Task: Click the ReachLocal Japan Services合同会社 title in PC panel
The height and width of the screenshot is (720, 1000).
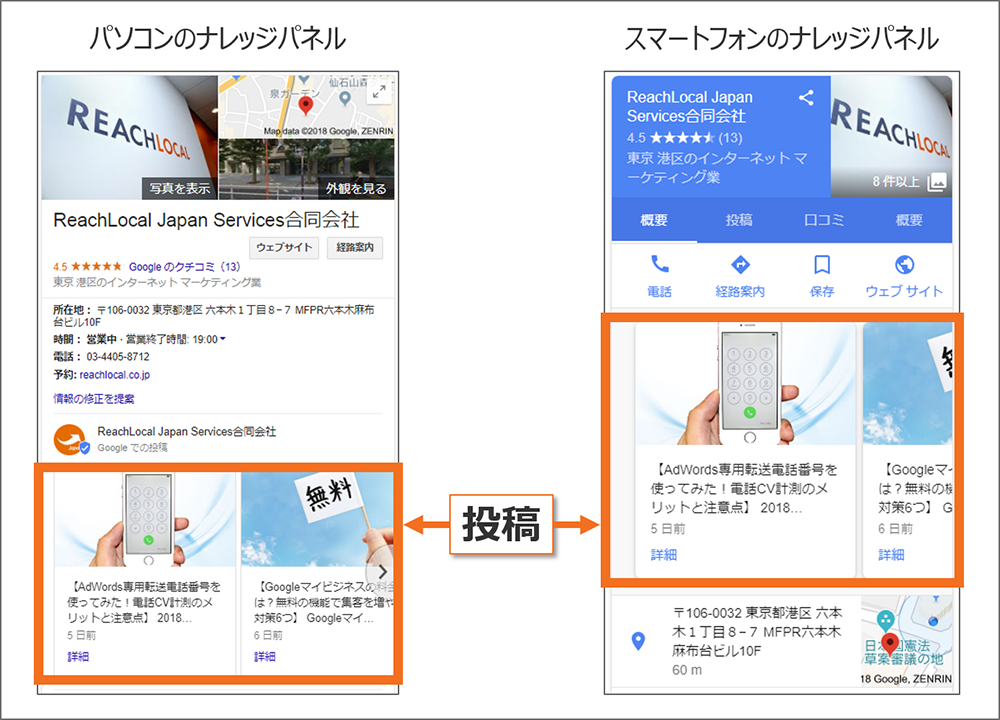Action: point(206,220)
